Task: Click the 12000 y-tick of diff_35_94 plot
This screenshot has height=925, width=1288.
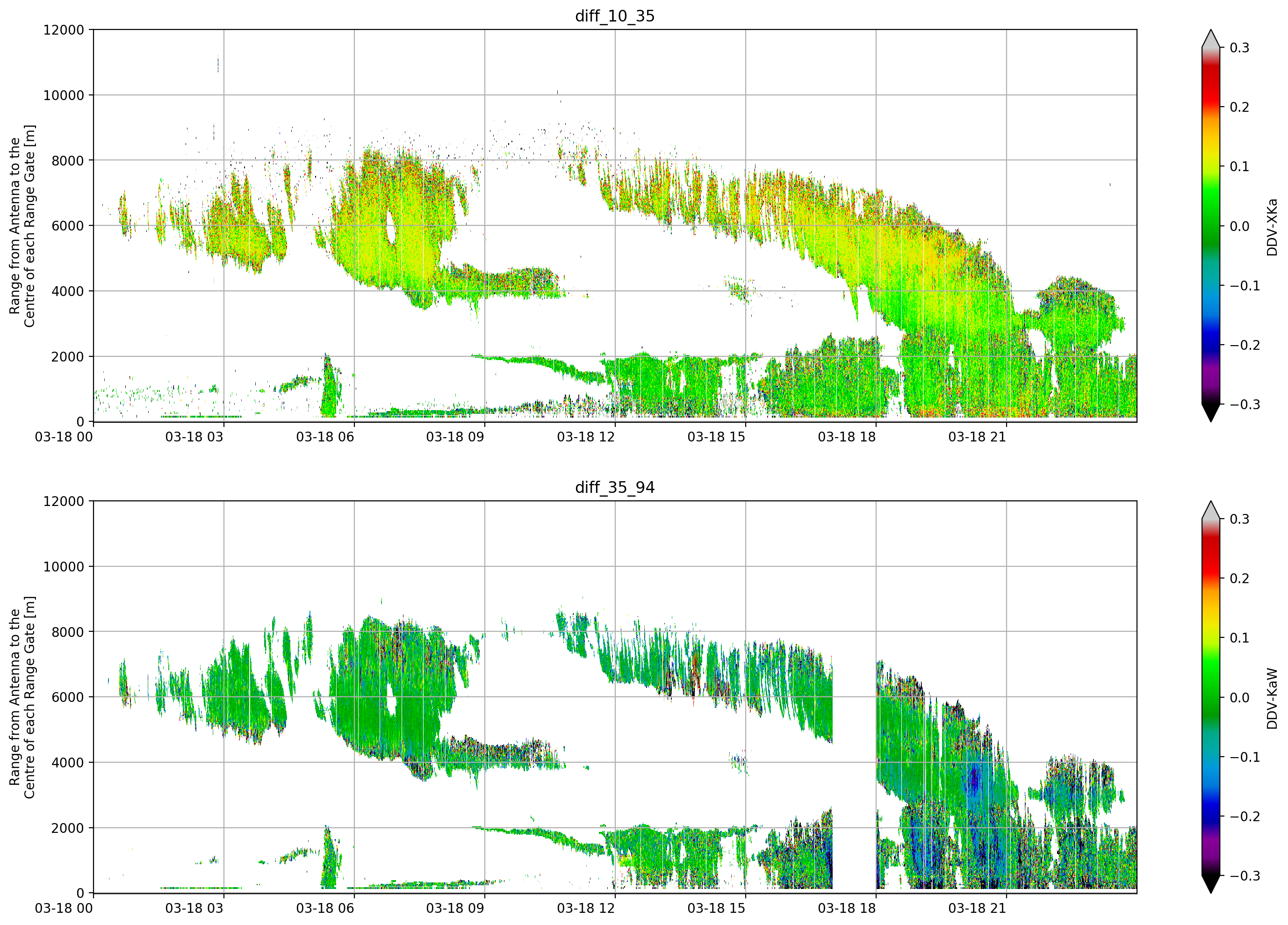Action: 64,501
